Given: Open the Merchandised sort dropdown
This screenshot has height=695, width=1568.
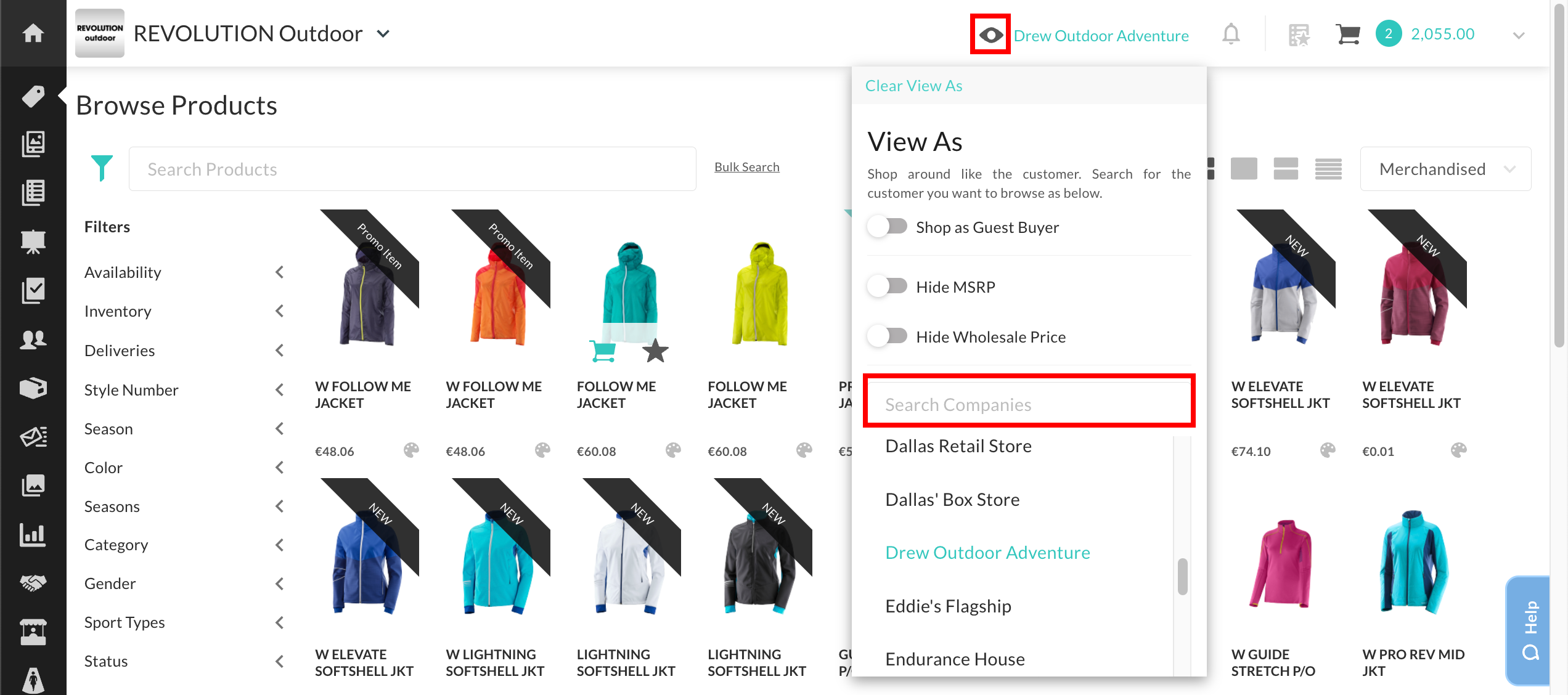Looking at the screenshot, I should (x=1445, y=169).
